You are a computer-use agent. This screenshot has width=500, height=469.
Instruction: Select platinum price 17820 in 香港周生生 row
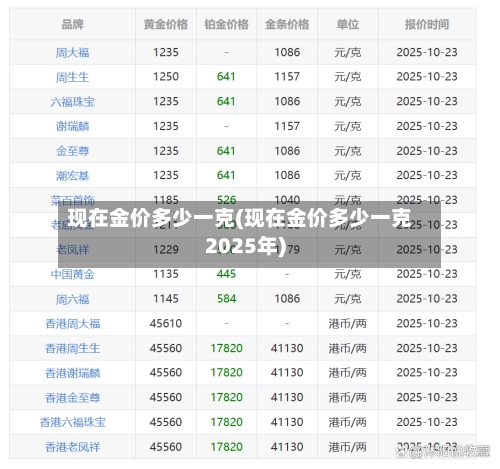coord(226,348)
